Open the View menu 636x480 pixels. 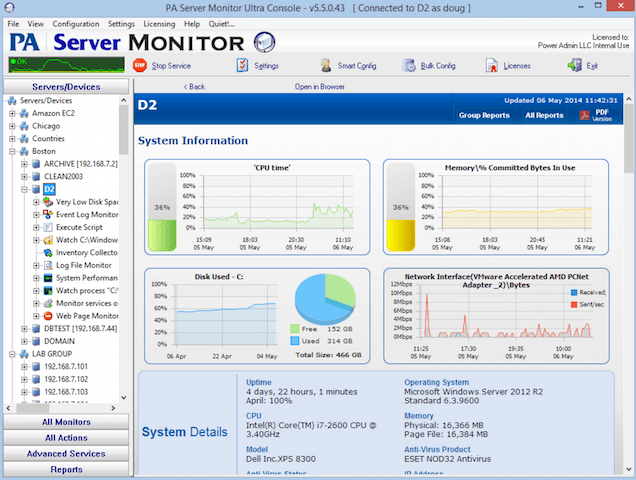click(x=36, y=24)
